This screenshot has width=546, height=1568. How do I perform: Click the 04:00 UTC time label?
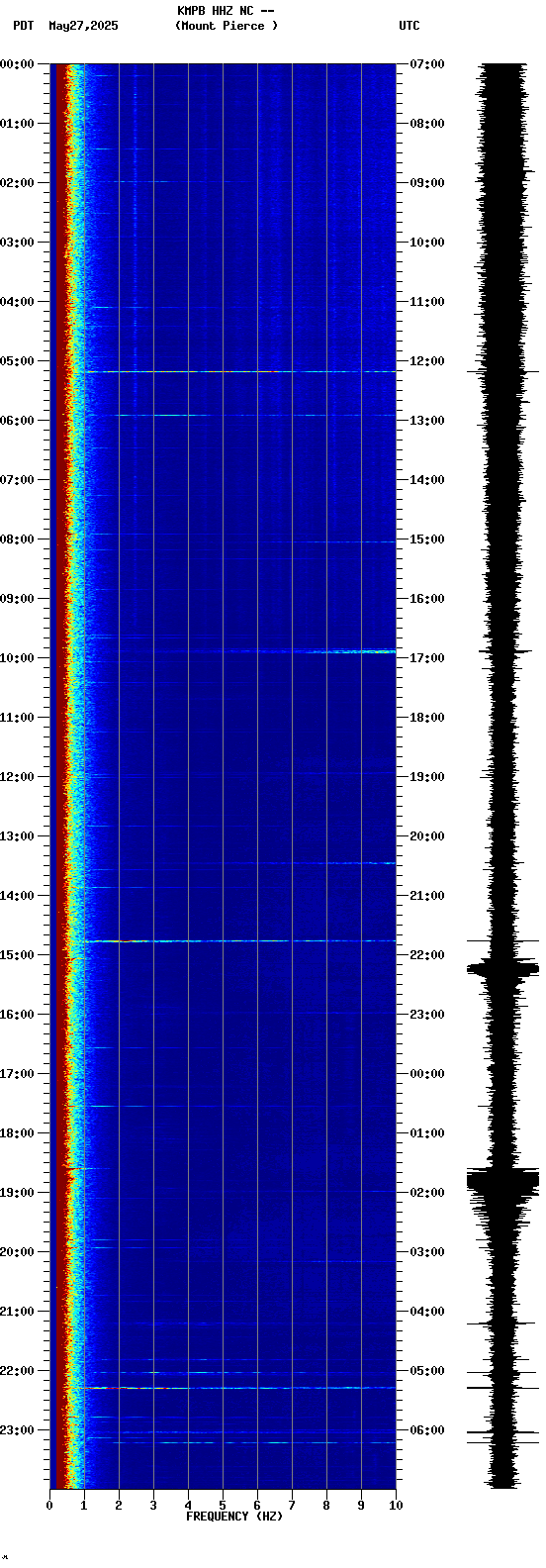click(426, 1312)
